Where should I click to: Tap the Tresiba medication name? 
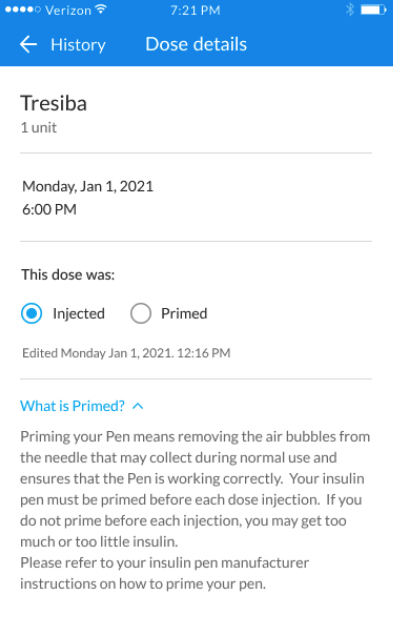[54, 103]
